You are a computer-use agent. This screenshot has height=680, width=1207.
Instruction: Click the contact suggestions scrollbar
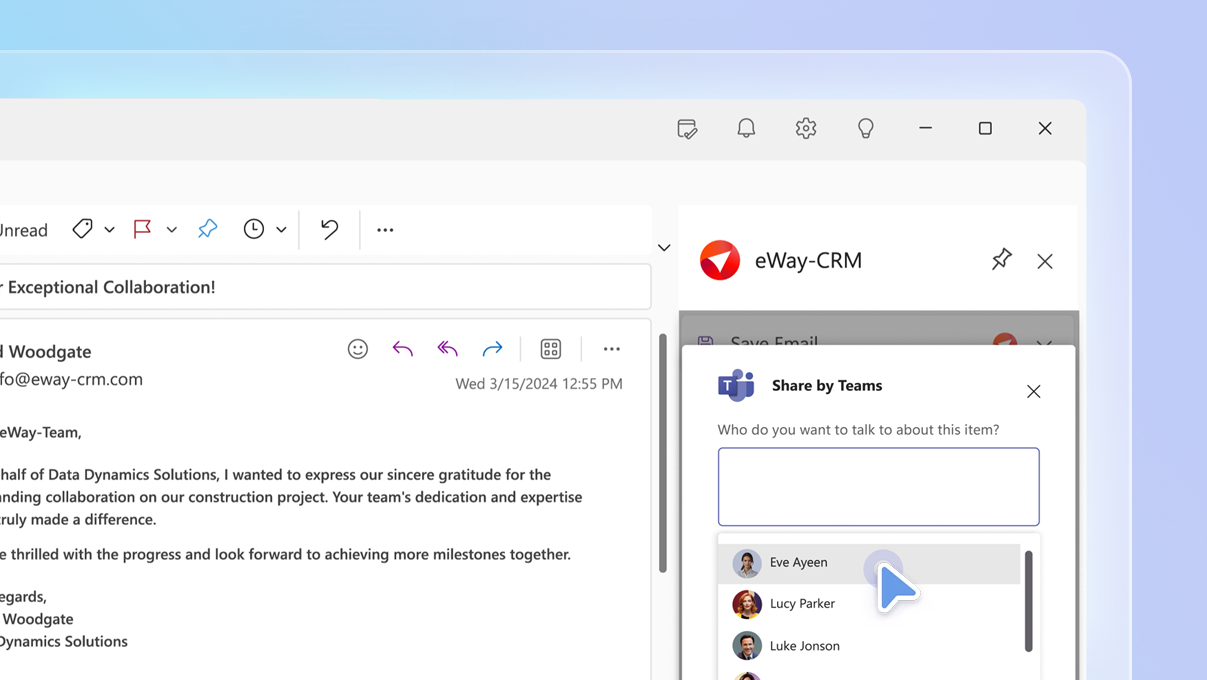tap(1028, 601)
